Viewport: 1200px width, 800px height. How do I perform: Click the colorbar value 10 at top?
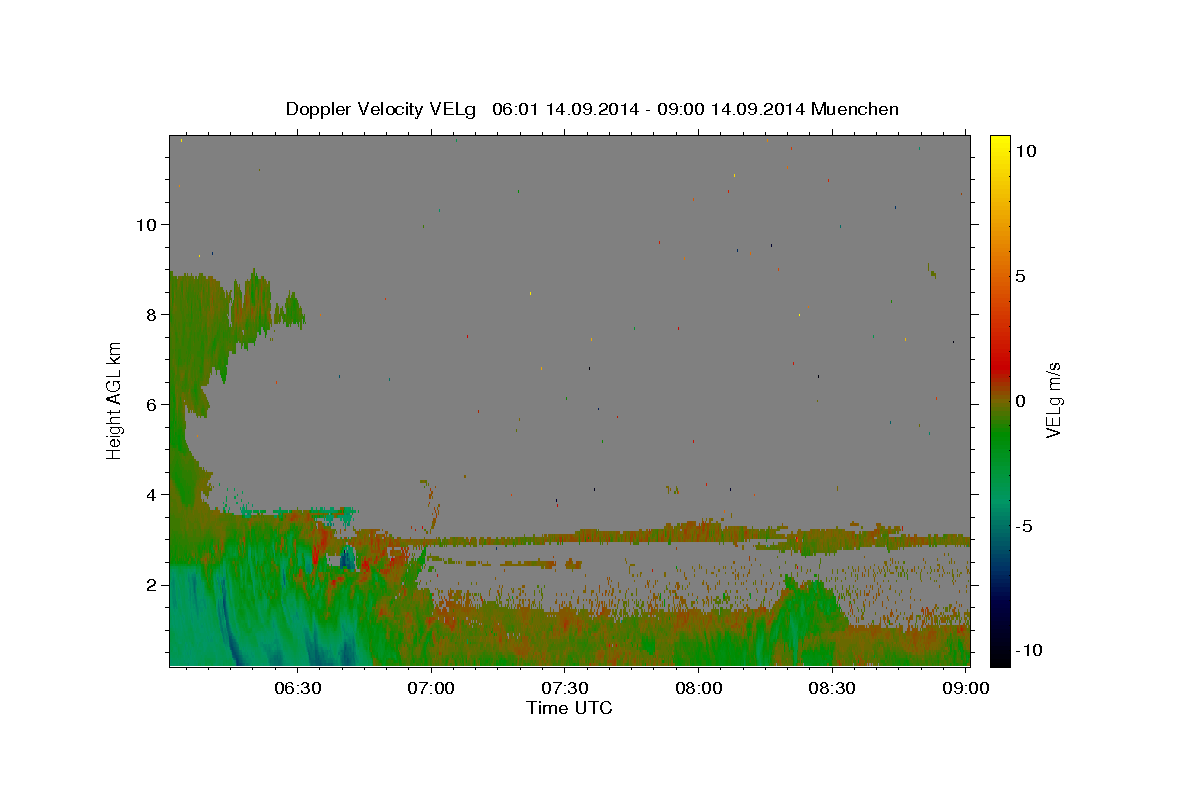1026,151
